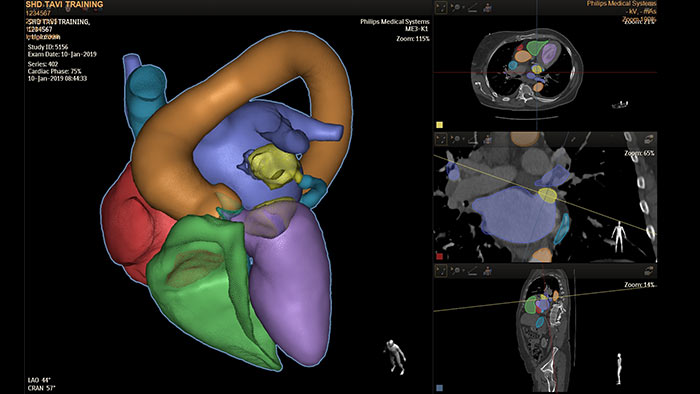Image resolution: width=700 pixels, height=394 pixels.
Task: Click the 'Zoom: 115%' text in main view
Action: tap(413, 39)
